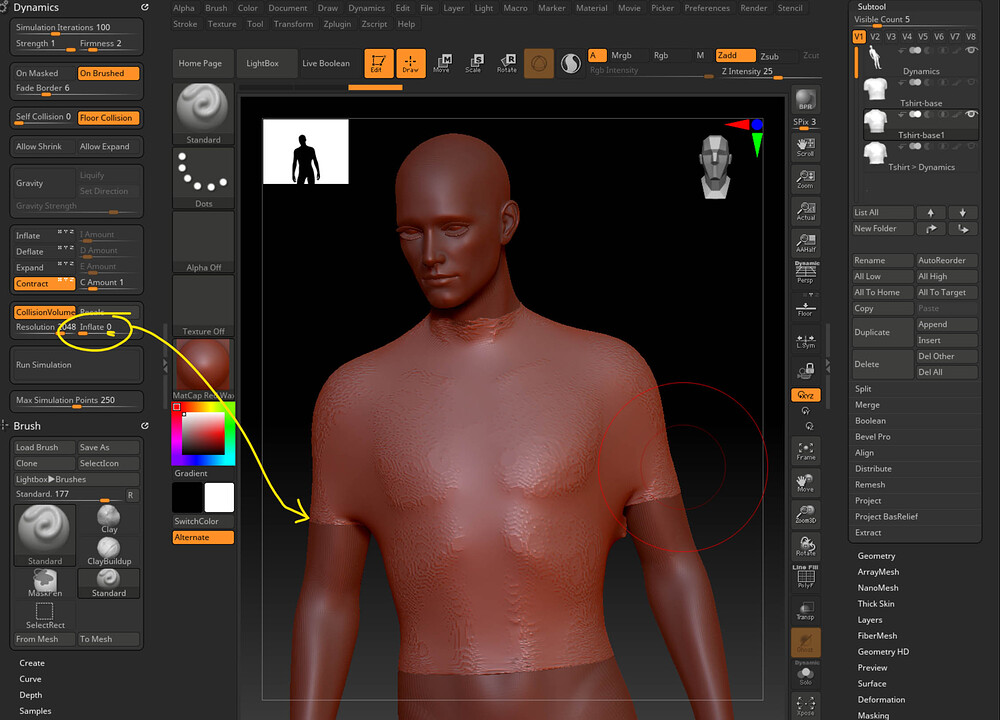Click the Xpose icon
Viewport: 1000px width, 720px height.
[805, 706]
